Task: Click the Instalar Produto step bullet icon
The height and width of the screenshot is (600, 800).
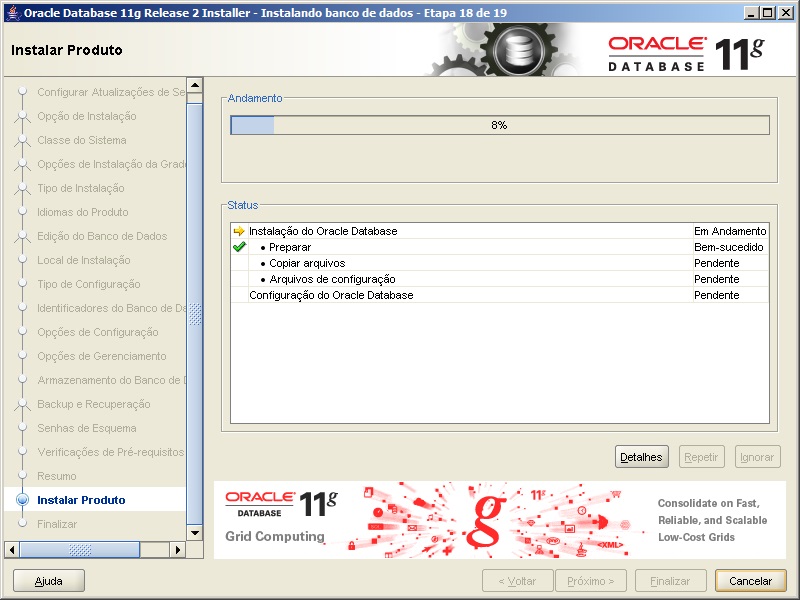Action: click(x=22, y=499)
